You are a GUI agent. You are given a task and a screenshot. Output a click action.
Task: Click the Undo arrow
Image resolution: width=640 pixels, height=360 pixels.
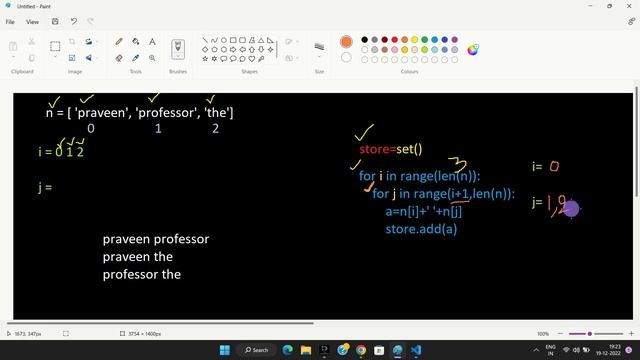click(x=73, y=21)
